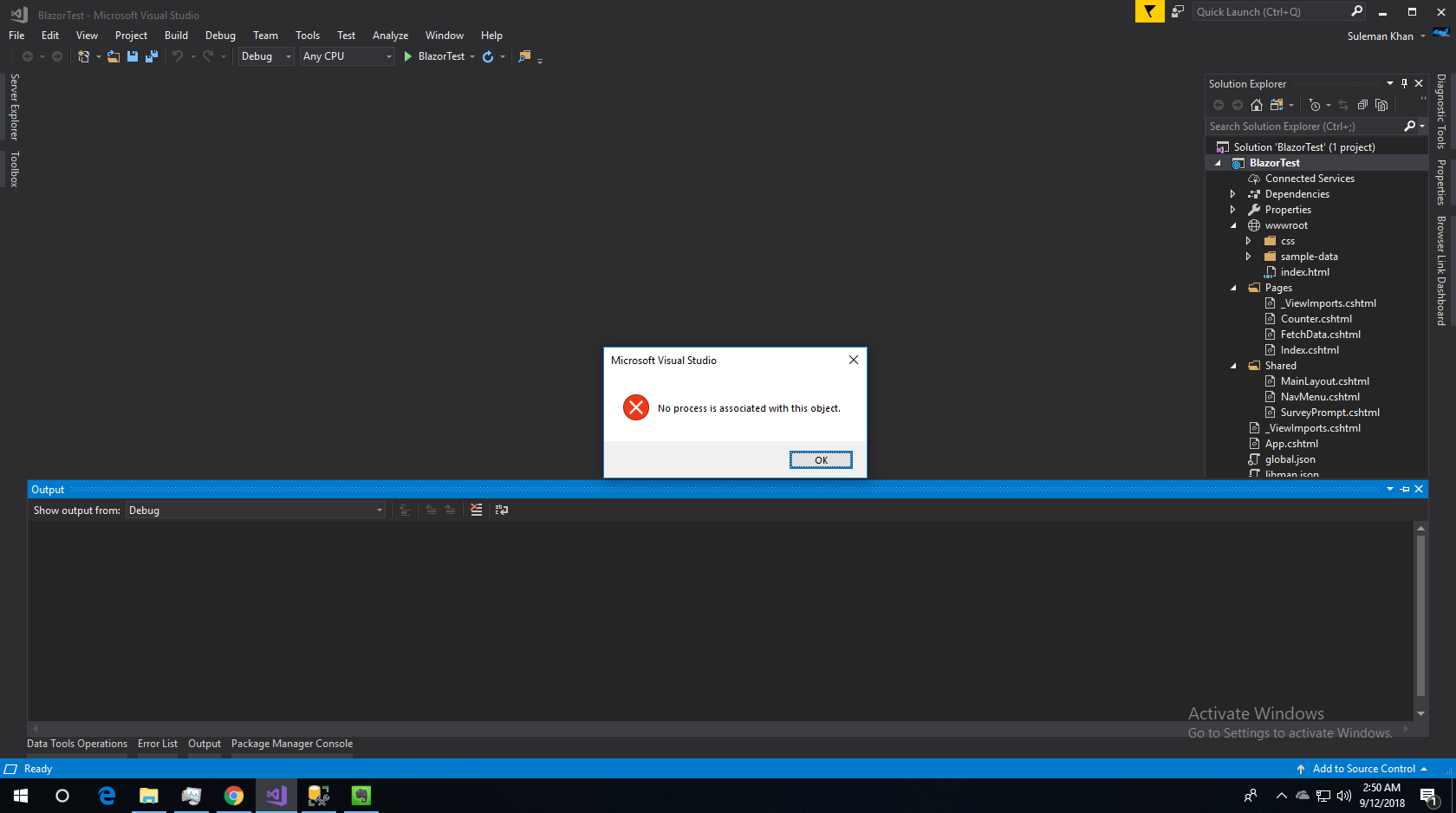Start debugging BlazorTest with the green run arrow
This screenshot has width=1456, height=813.
(x=407, y=55)
